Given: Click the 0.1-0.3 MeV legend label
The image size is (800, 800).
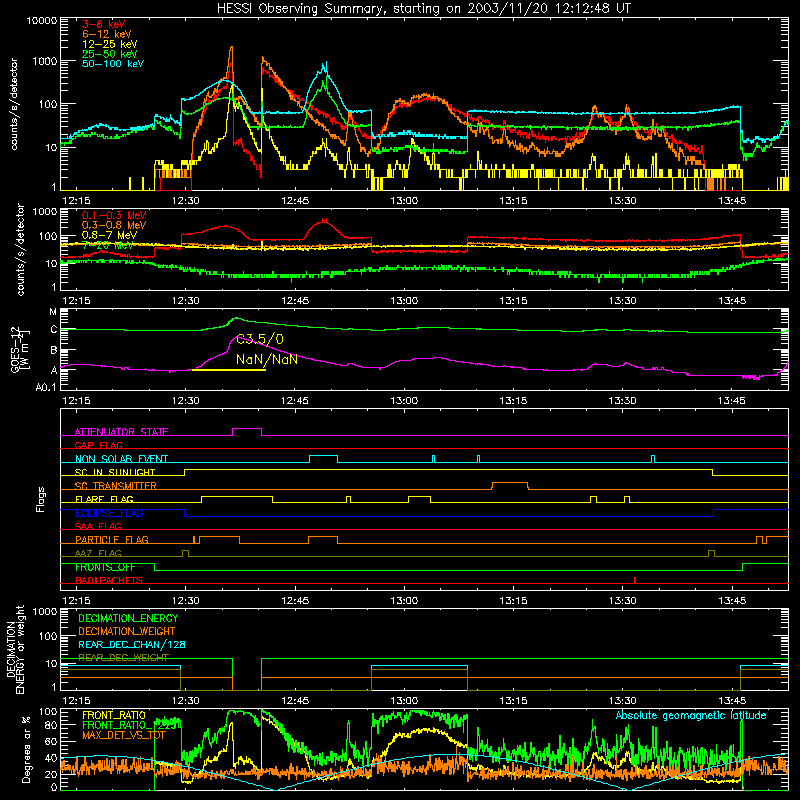Looking at the screenshot, I should [x=114, y=215].
